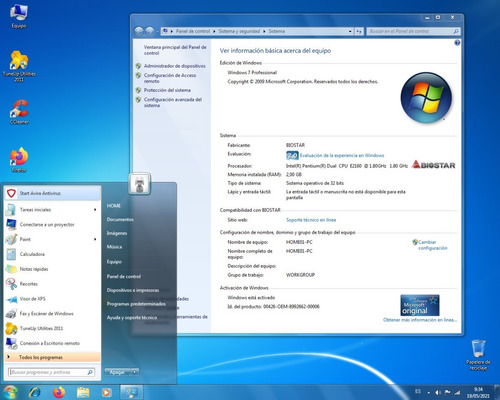Screen dimensions: 500x400
Task: Open Configuración avanzada del sistema
Action: pos(173,102)
